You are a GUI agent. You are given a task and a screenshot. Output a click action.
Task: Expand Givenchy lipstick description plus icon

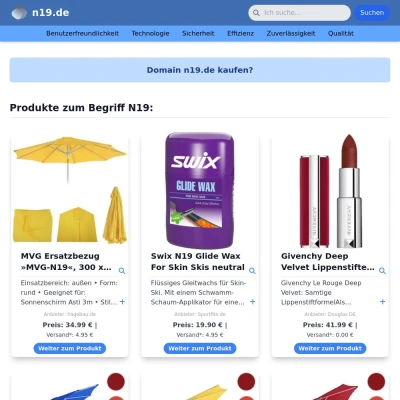(x=383, y=302)
